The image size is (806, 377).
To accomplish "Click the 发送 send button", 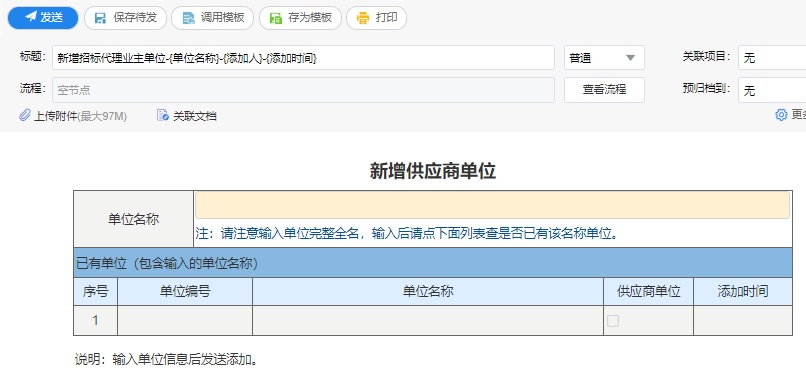I will (x=43, y=18).
